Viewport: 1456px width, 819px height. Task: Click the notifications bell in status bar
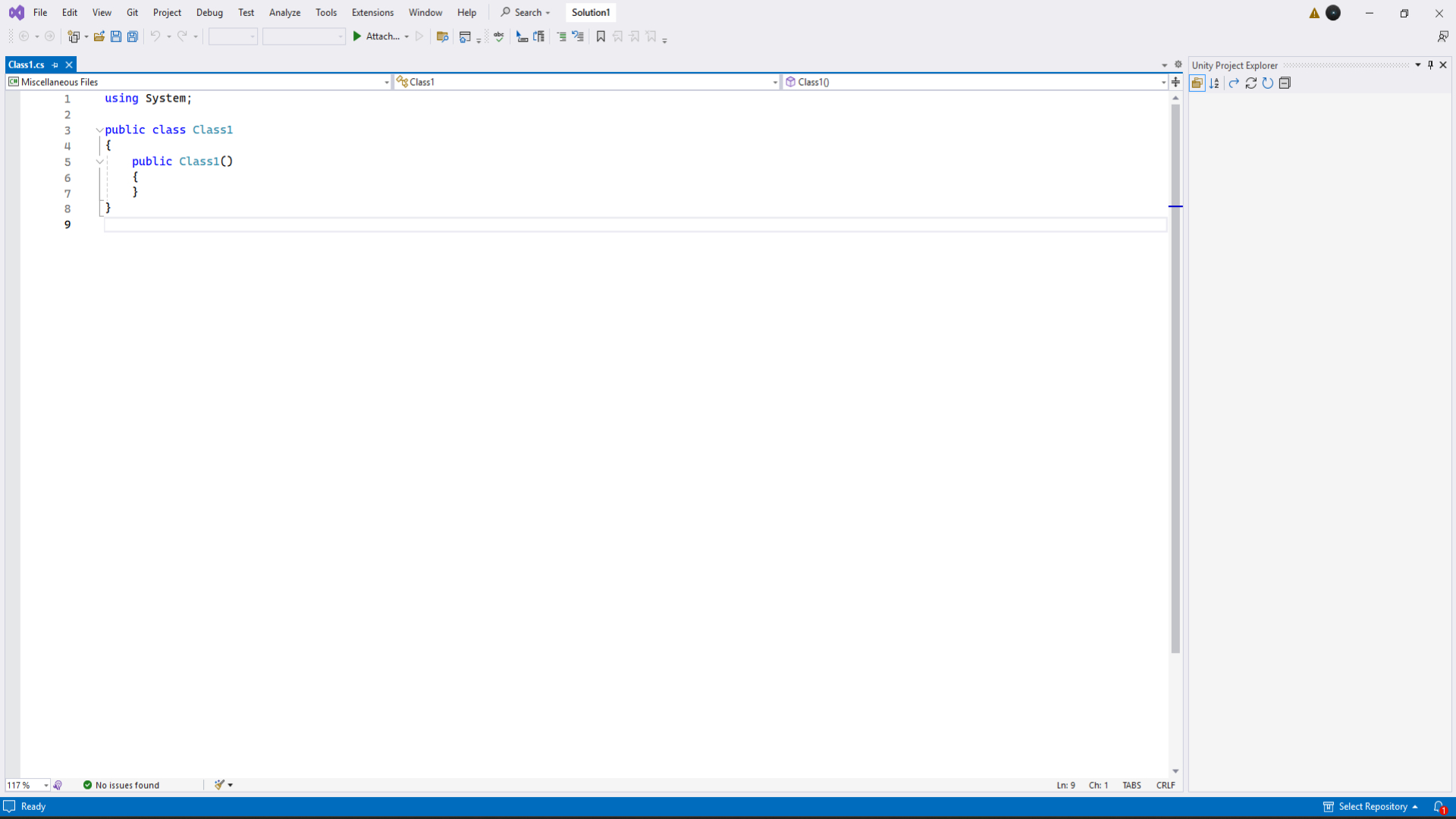[1439, 807]
